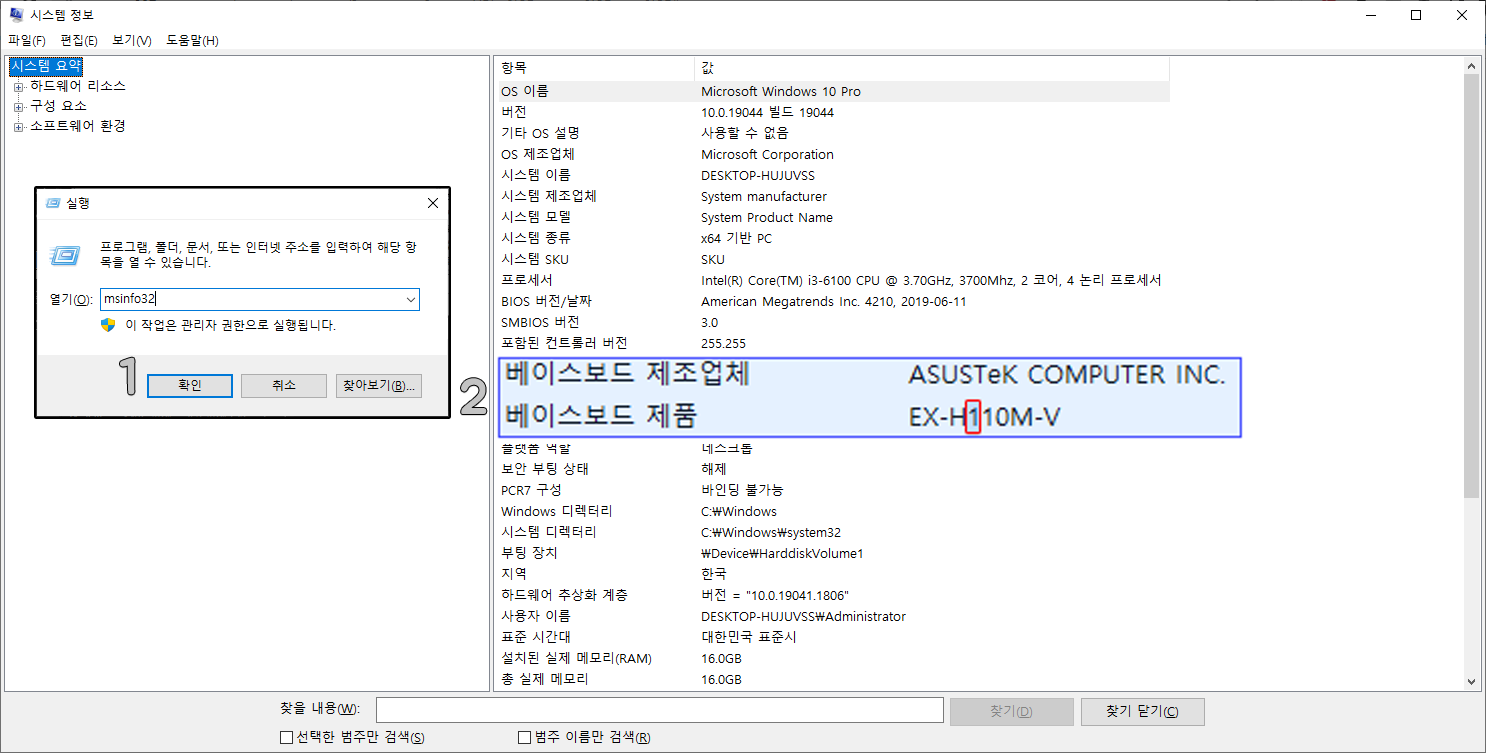Select the 시스템 제조업체 row label
The height and width of the screenshot is (753, 1486).
point(549,196)
